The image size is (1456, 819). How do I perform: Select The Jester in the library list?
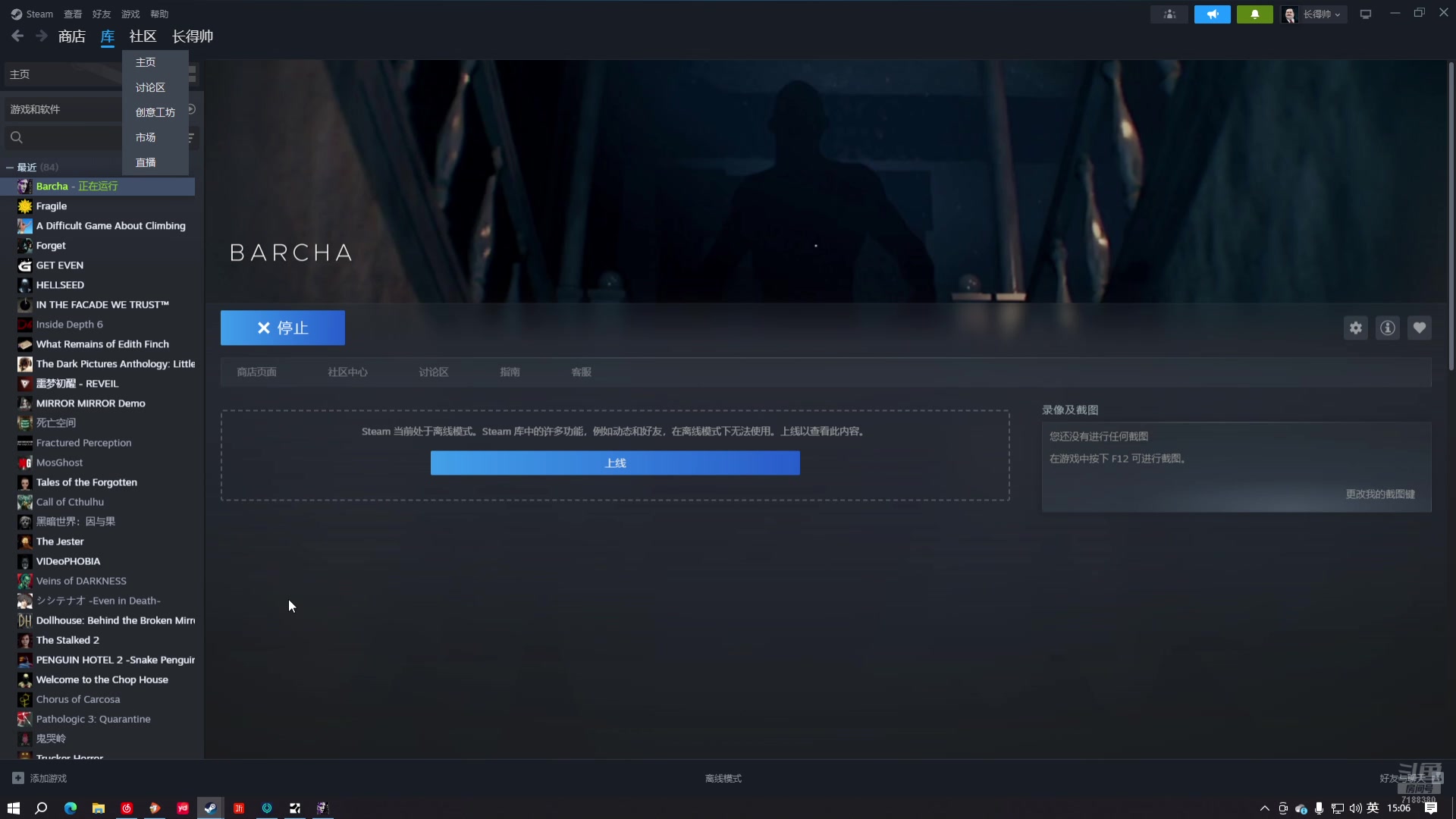[98, 541]
